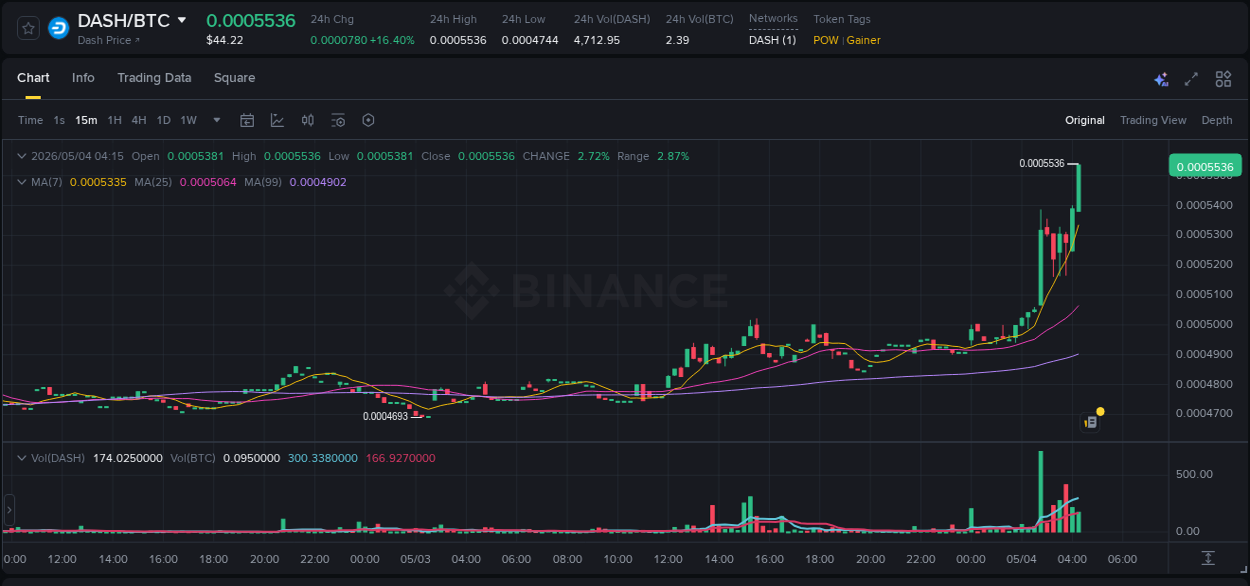Click the 24h change +16.40% value

click(x=392, y=40)
